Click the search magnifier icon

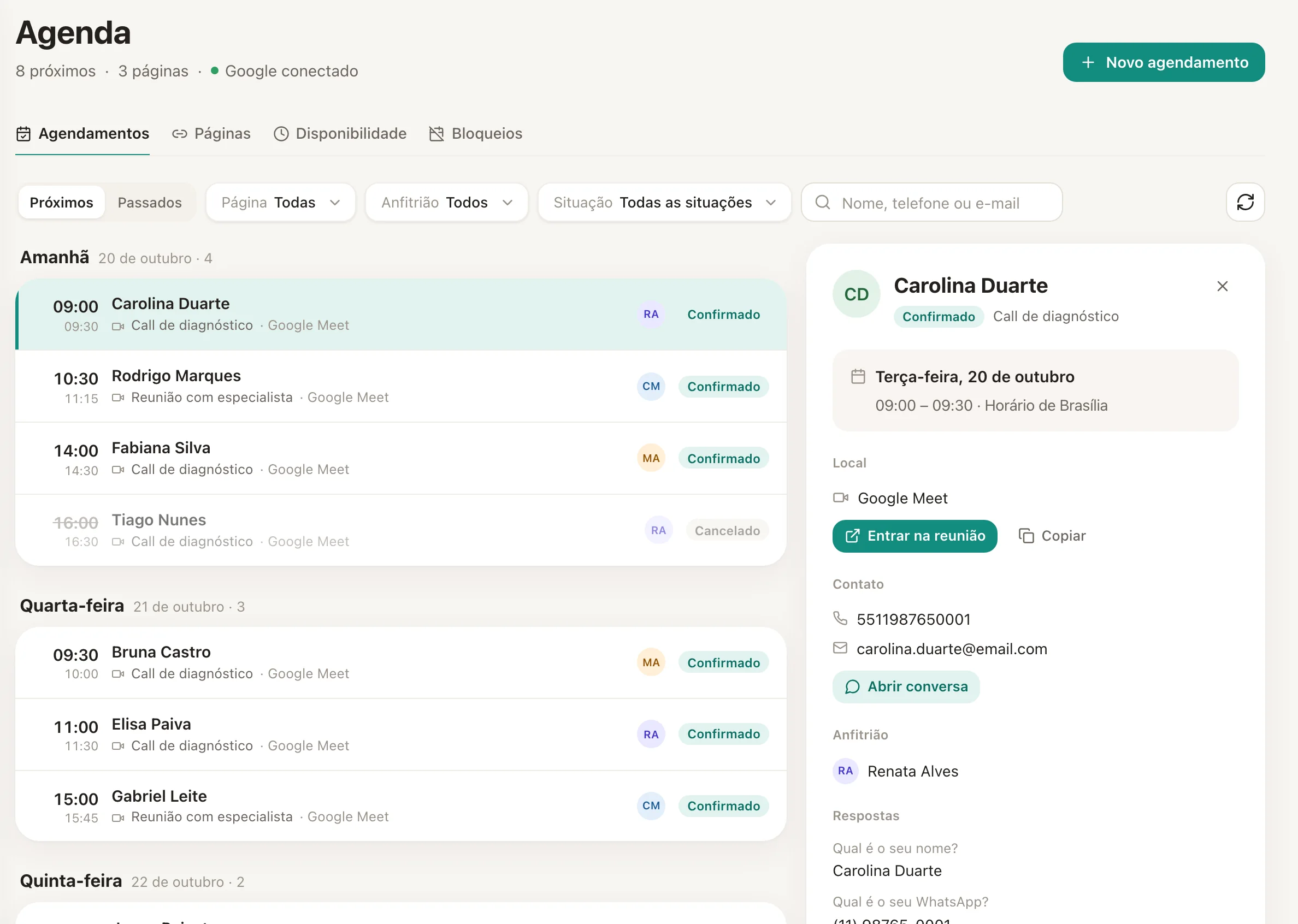click(x=822, y=202)
